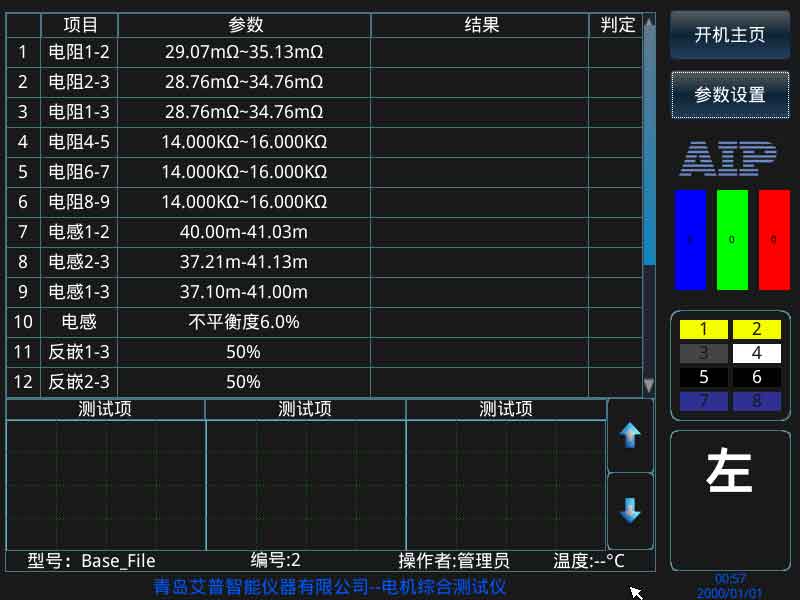The image size is (800, 600).
Task: Select channel 4 in the channel grid
Action: [x=755, y=352]
